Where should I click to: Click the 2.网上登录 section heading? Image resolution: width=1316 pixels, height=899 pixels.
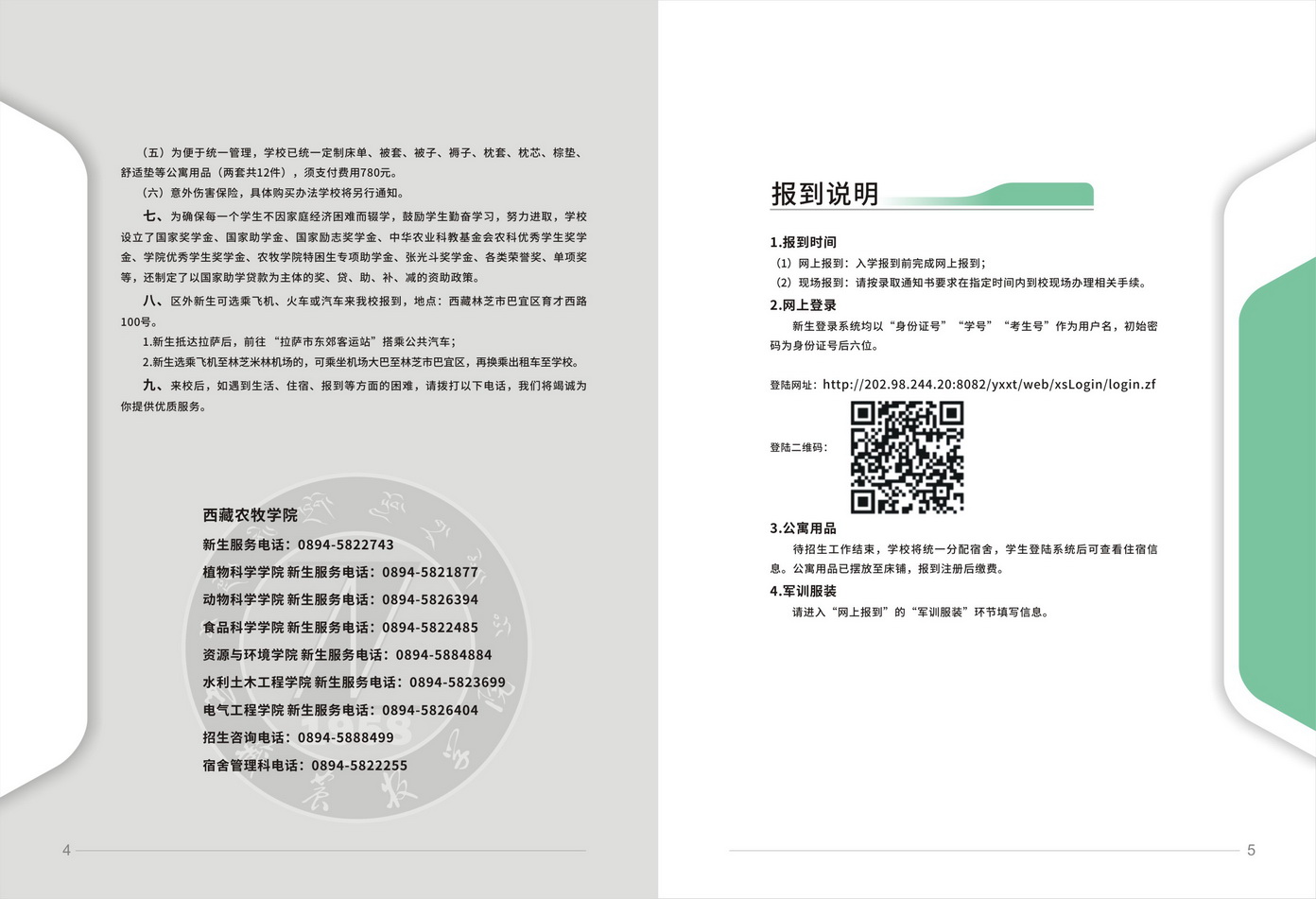pyautogui.click(x=804, y=305)
